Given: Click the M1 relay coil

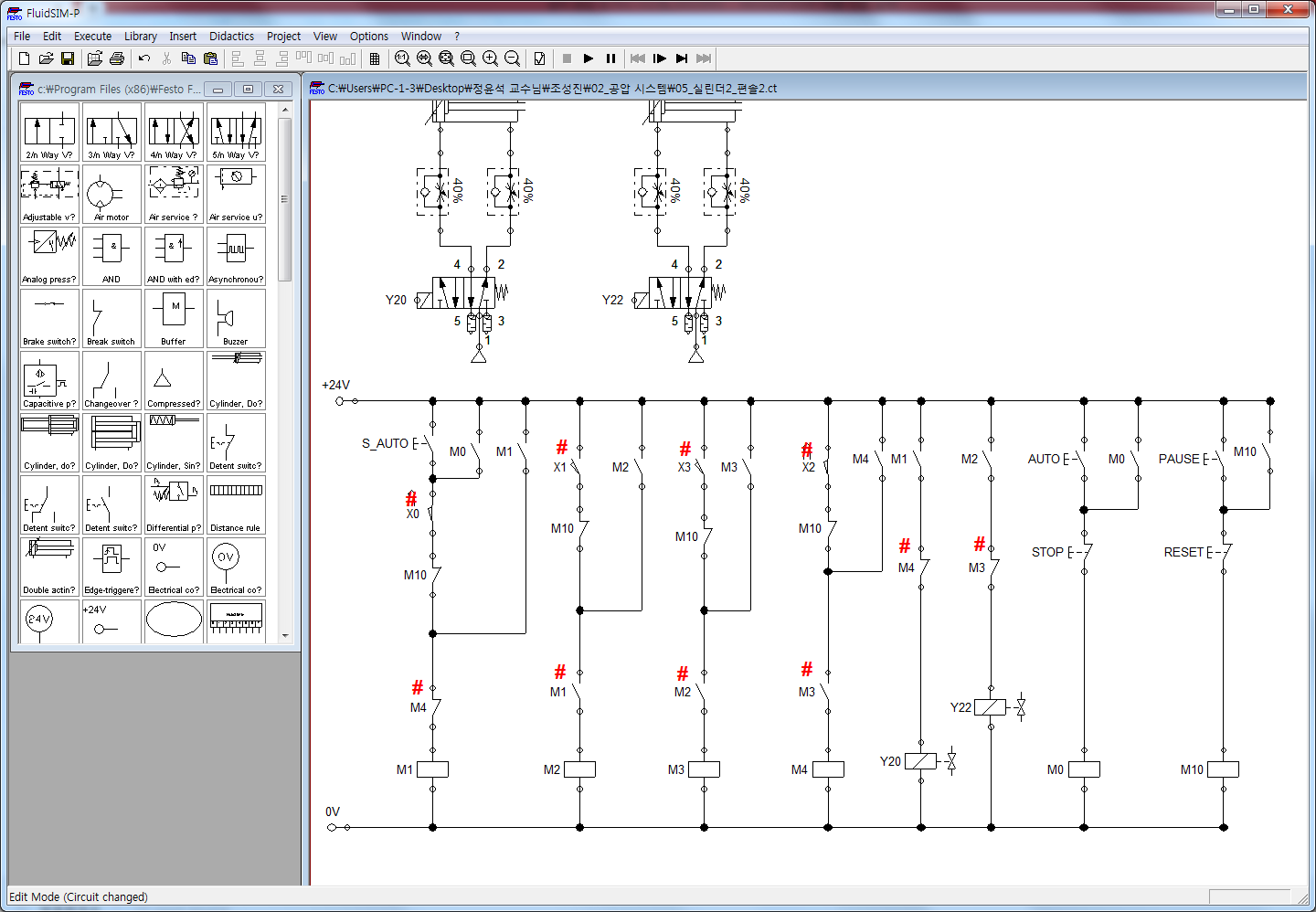Looking at the screenshot, I should tap(432, 769).
